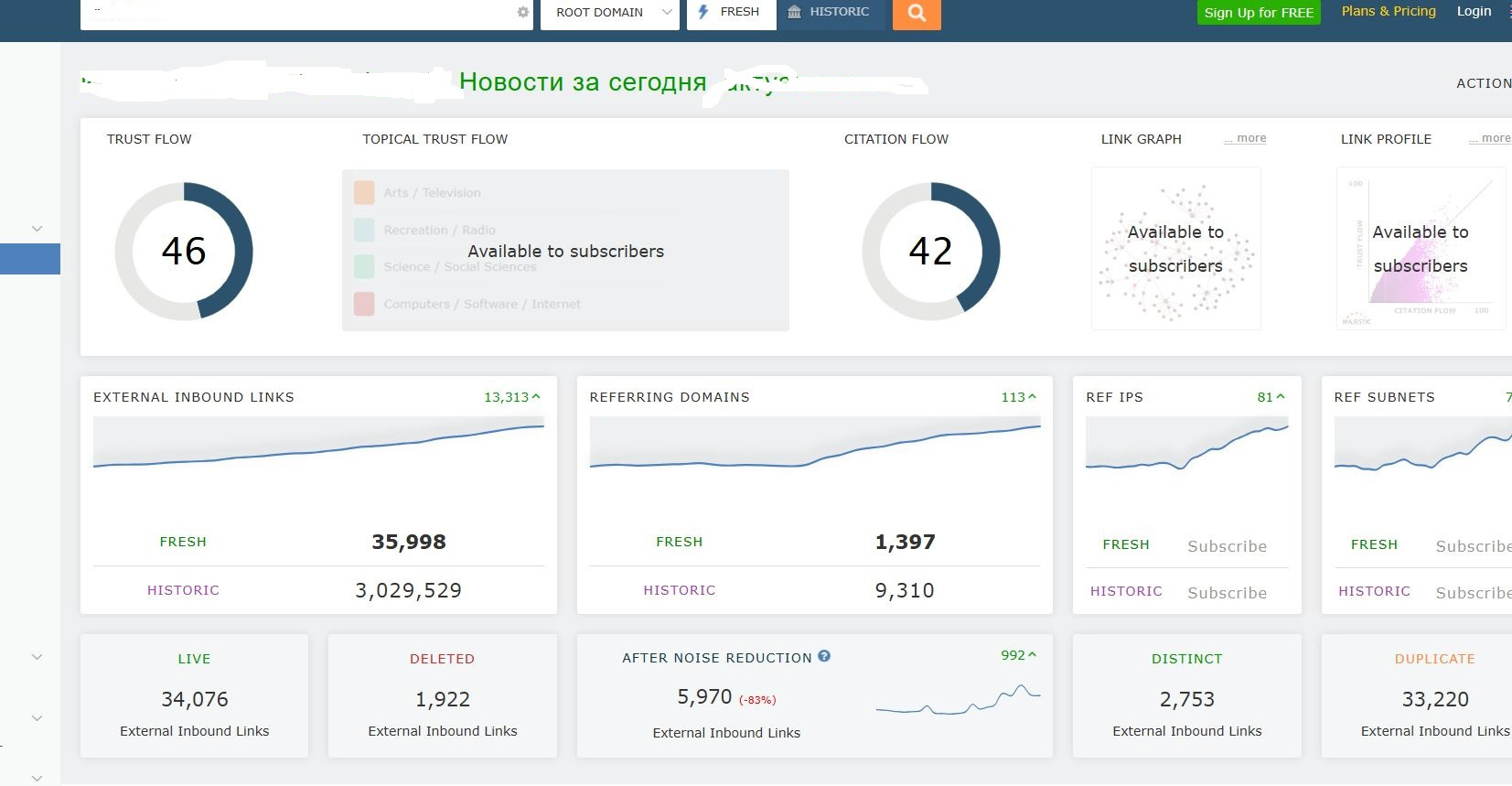The image size is (1512, 786).
Task: Click the 992 noise reduction change indicator
Action: coord(1019,655)
